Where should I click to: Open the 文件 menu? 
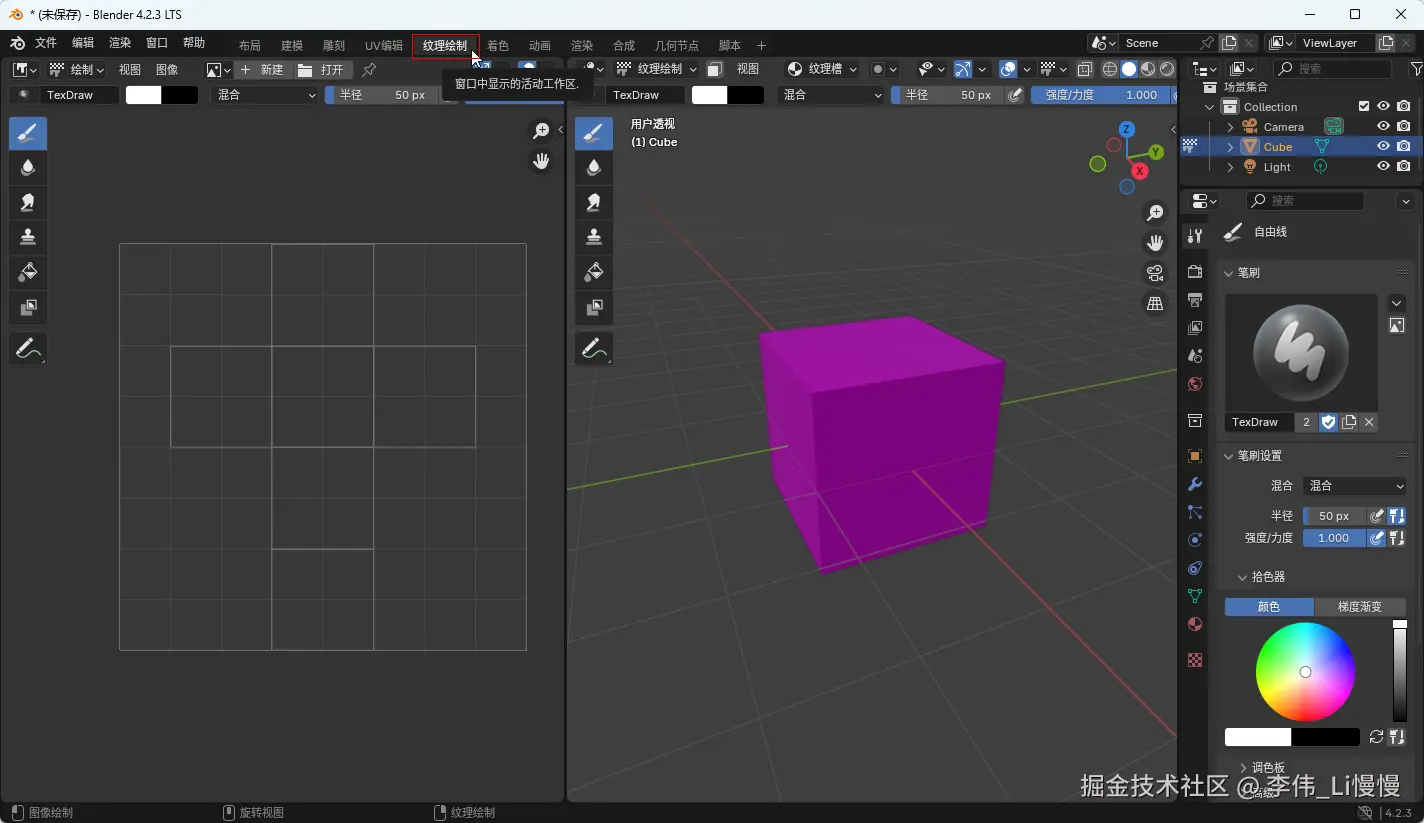[x=46, y=43]
